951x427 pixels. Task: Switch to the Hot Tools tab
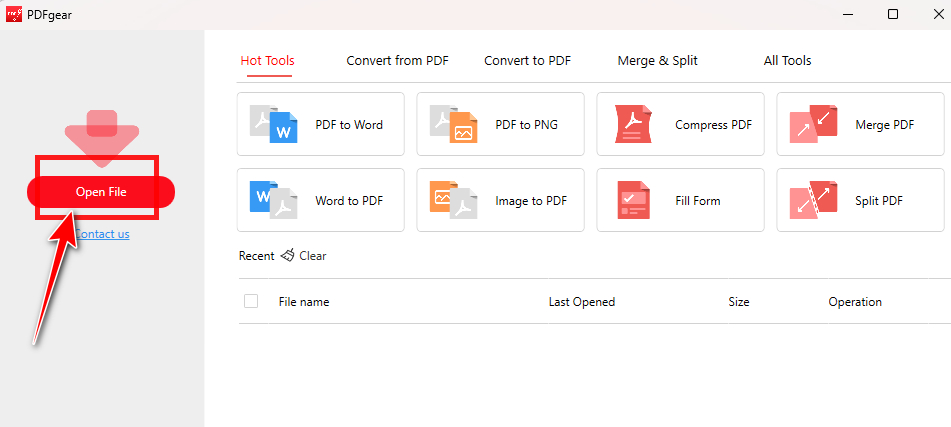[x=267, y=61]
